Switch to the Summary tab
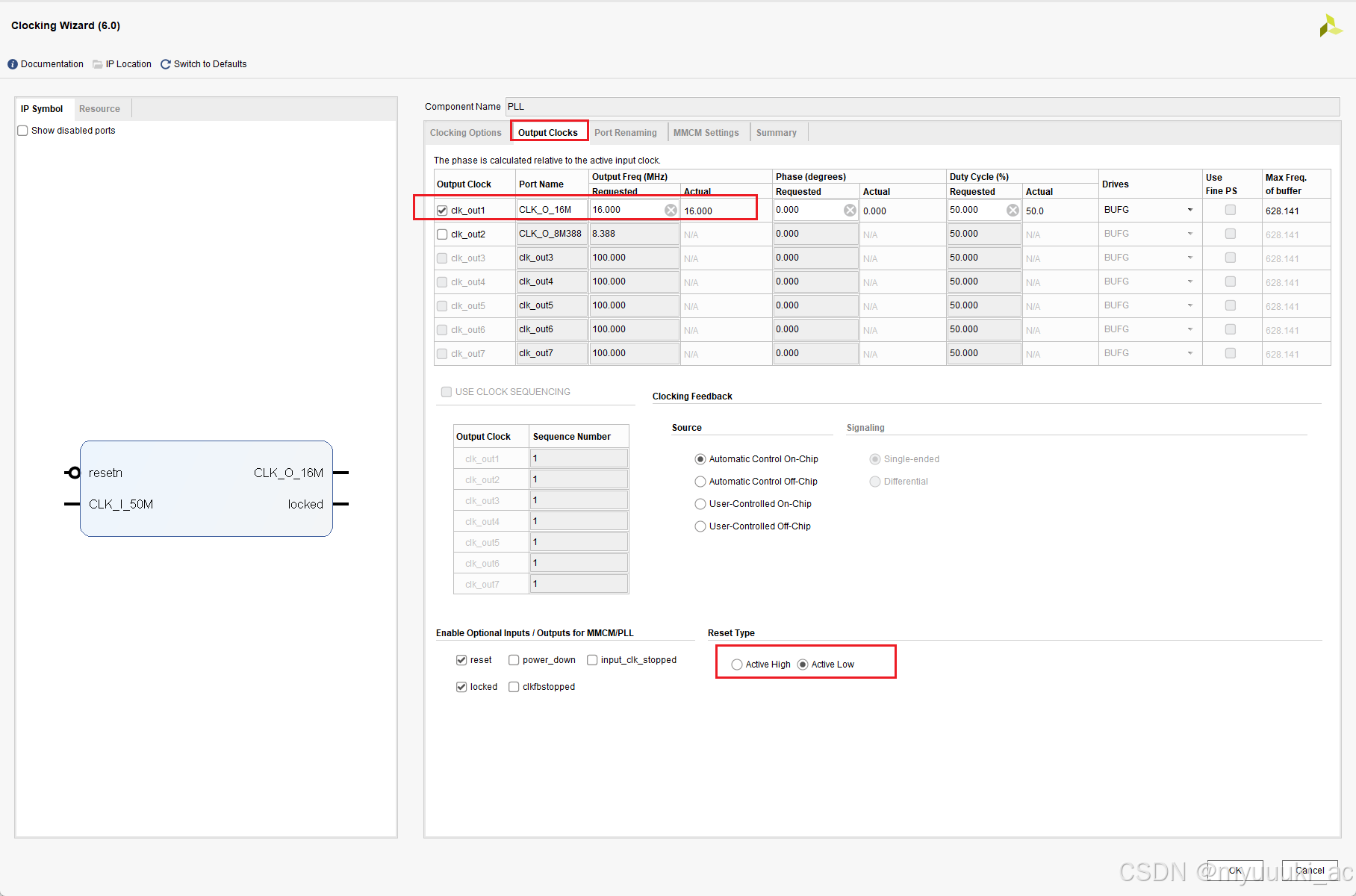Image resolution: width=1356 pixels, height=896 pixels. pos(777,133)
